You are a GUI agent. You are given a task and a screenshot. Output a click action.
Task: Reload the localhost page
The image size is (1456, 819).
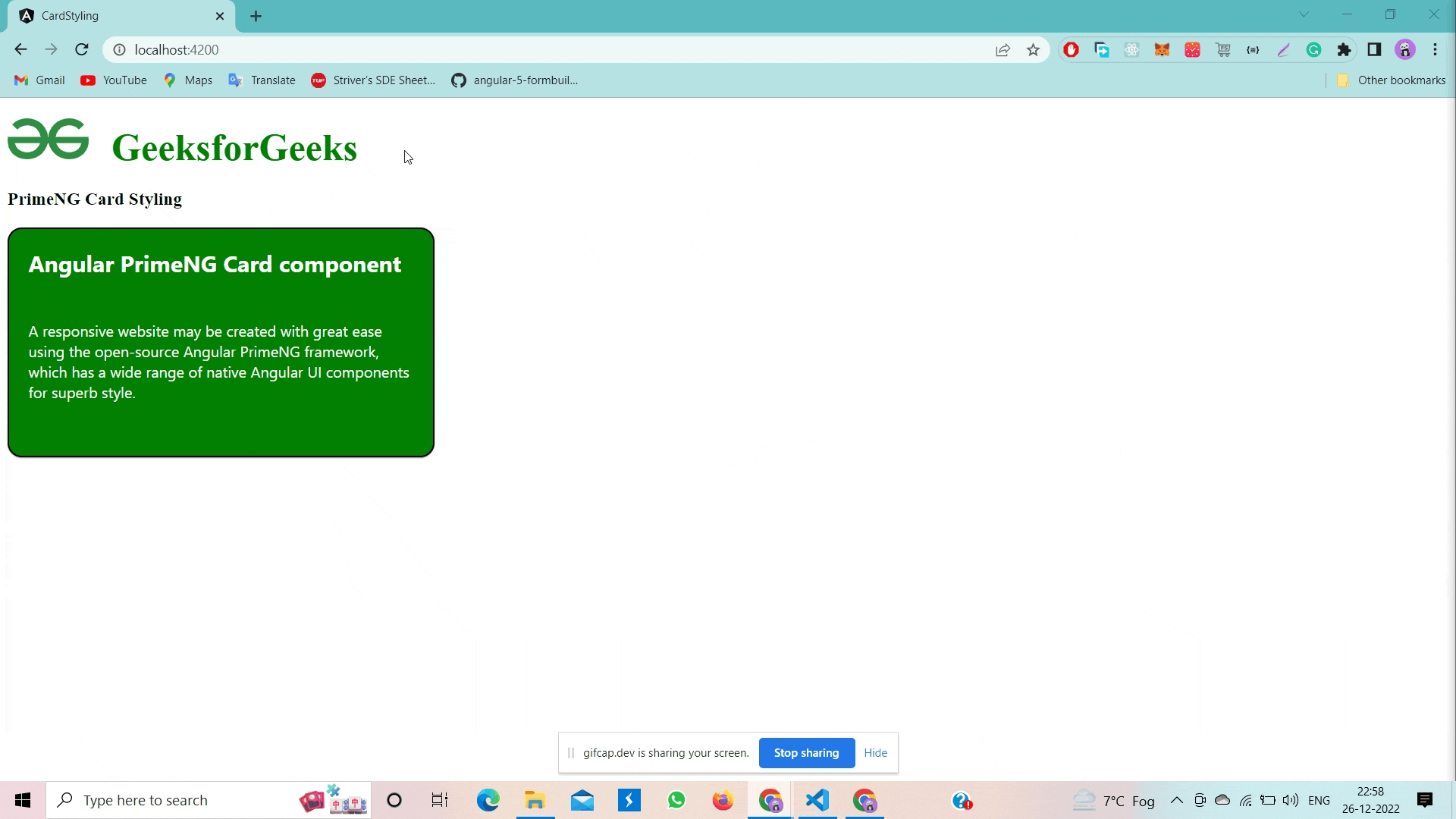tap(82, 49)
